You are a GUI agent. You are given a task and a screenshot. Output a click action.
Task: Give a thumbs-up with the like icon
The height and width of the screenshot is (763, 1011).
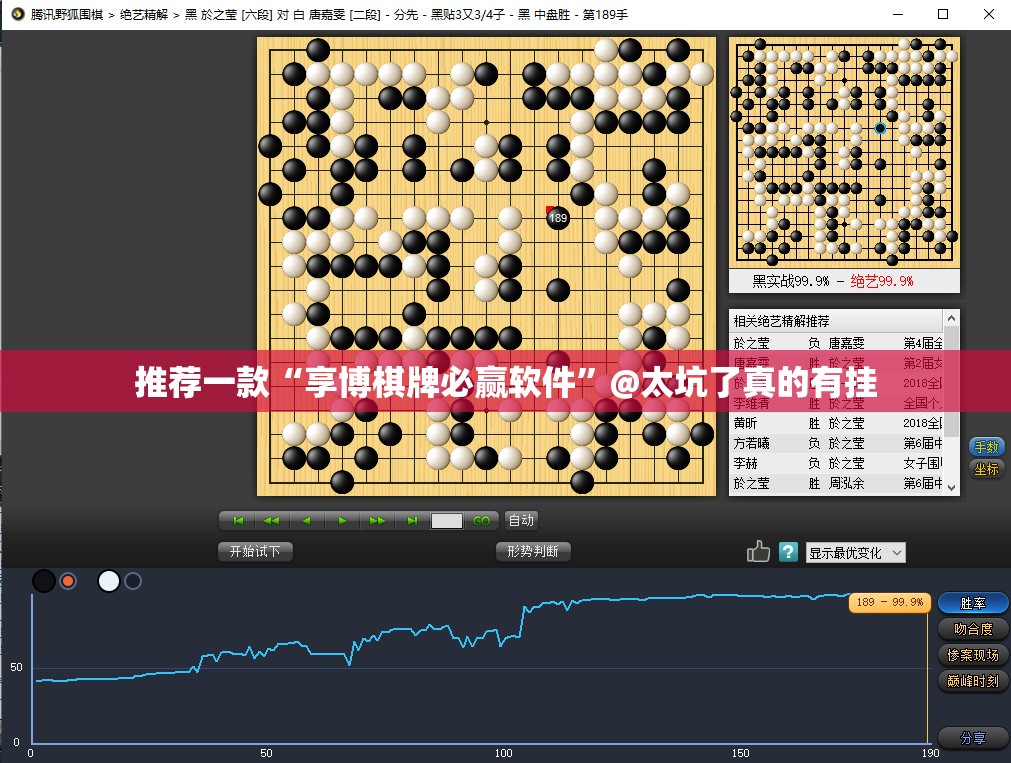(x=758, y=550)
